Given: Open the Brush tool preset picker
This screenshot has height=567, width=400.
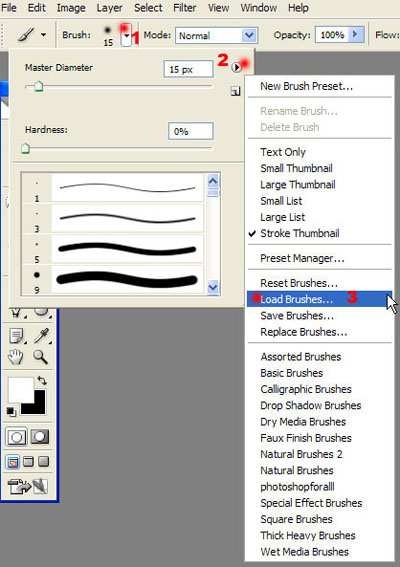Looking at the screenshot, I should click(x=26, y=35).
